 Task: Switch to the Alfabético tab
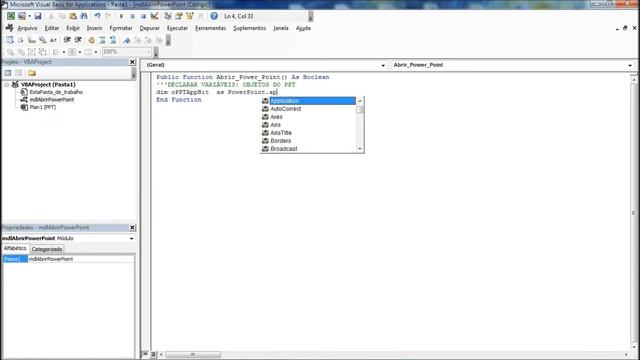pyautogui.click(x=15, y=248)
